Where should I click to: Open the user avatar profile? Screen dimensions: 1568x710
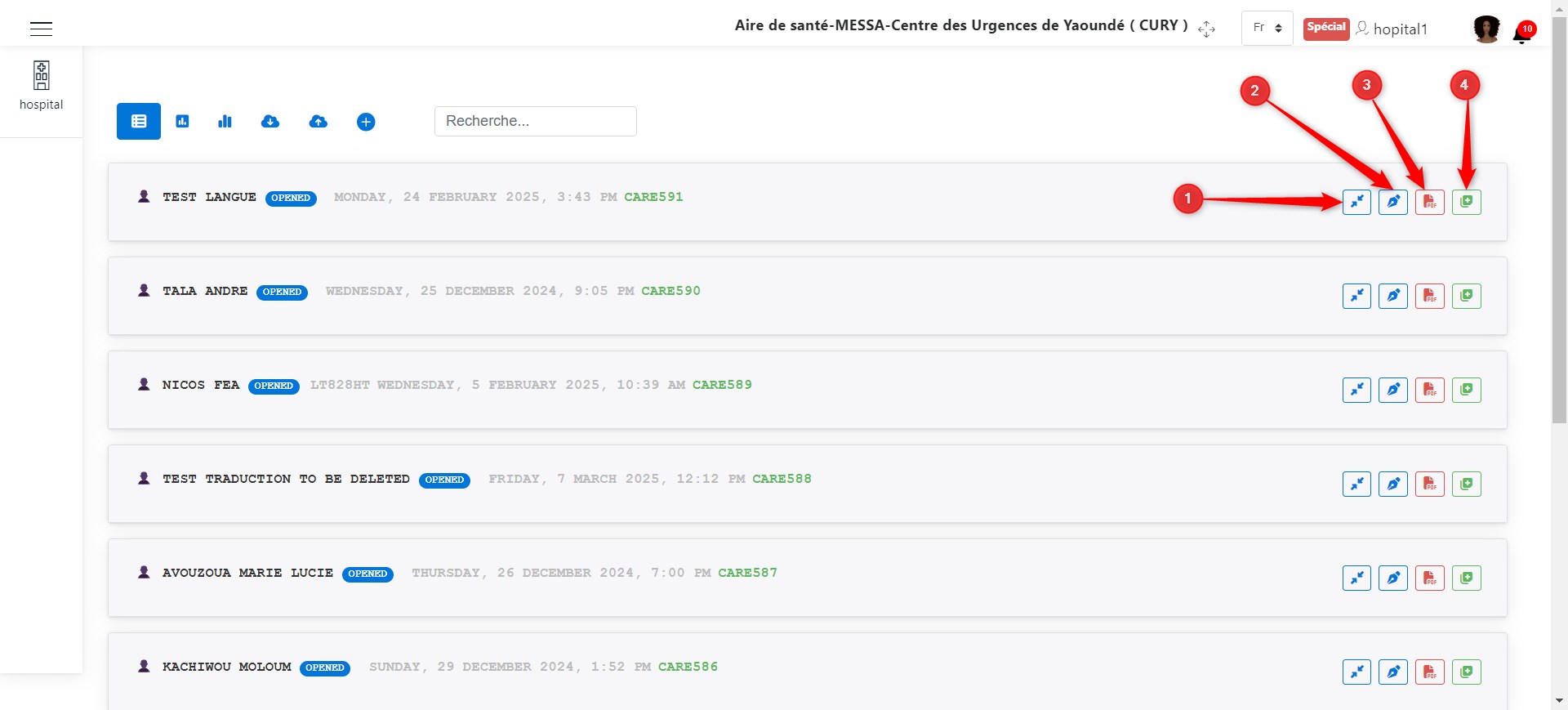pyautogui.click(x=1487, y=29)
